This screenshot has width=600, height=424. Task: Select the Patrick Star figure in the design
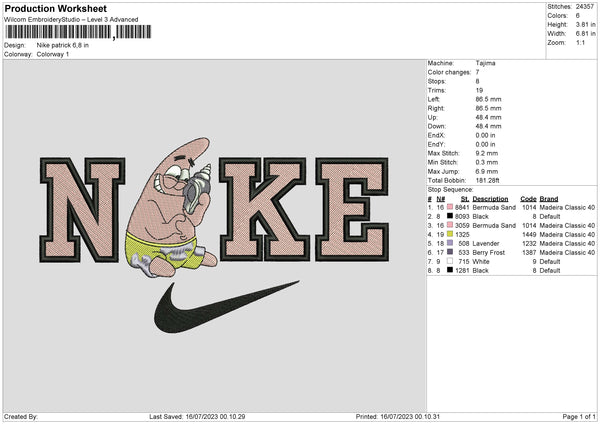pyautogui.click(x=170, y=209)
